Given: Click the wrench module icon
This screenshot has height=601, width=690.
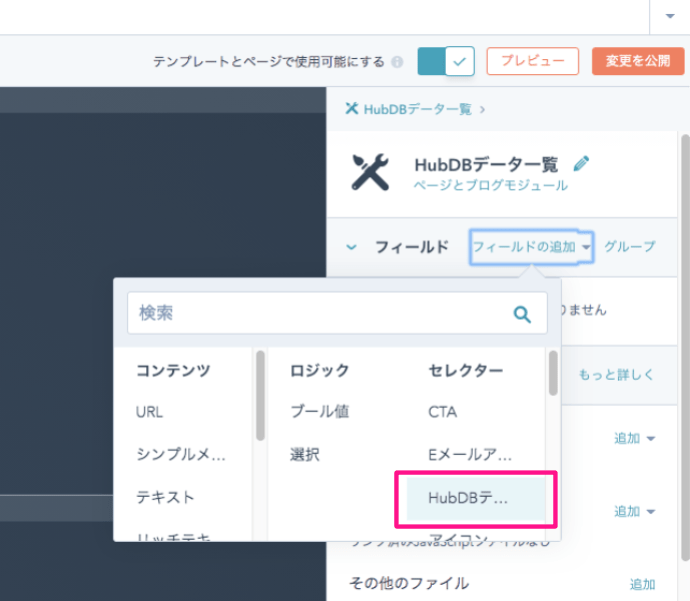Looking at the screenshot, I should (x=370, y=172).
